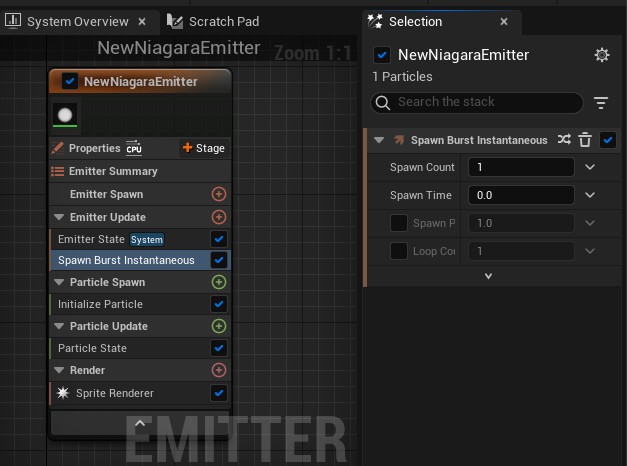Open Spawn Time dropdown arrow
The width and height of the screenshot is (627, 466).
point(590,195)
